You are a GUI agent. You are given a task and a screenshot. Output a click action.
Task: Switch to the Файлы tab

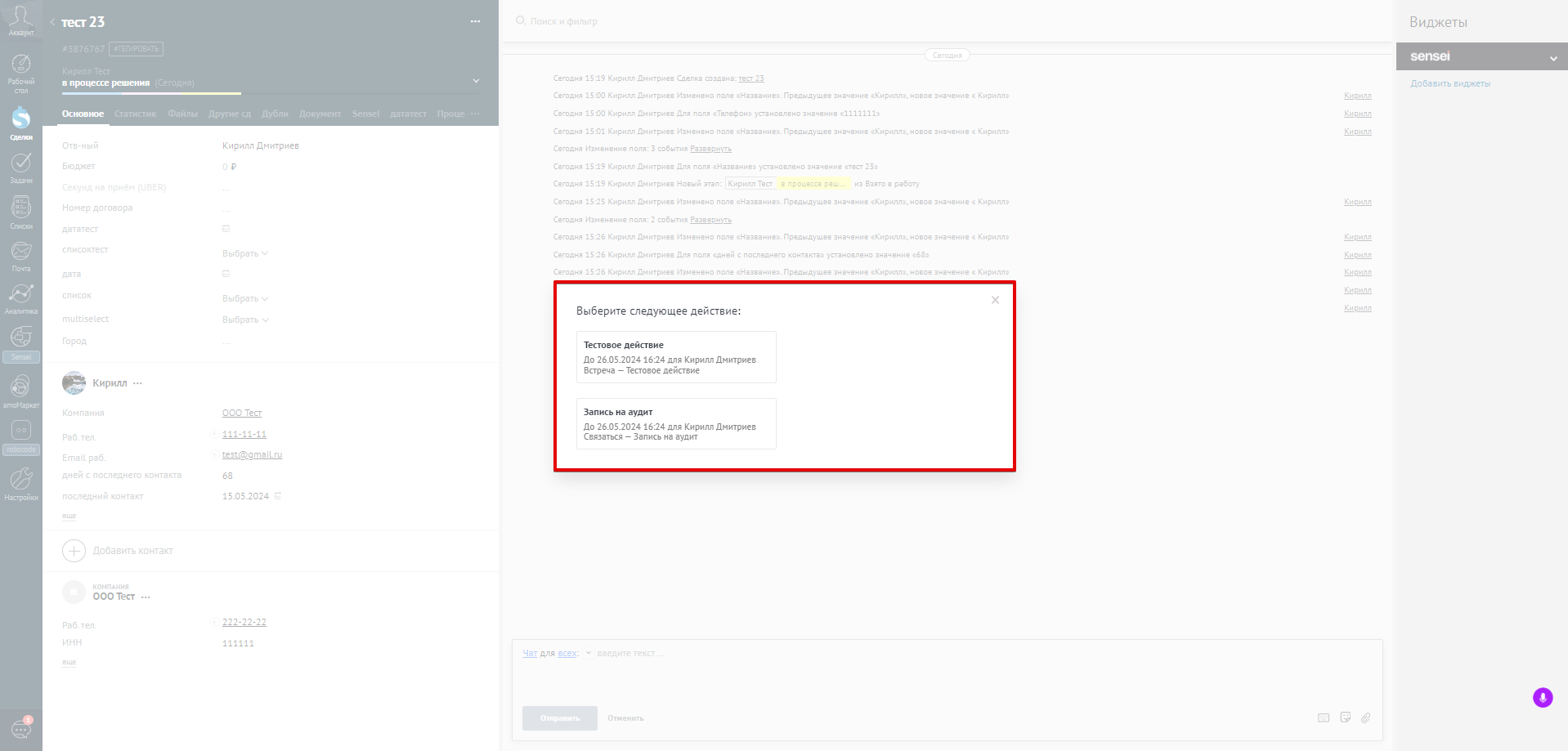click(182, 114)
